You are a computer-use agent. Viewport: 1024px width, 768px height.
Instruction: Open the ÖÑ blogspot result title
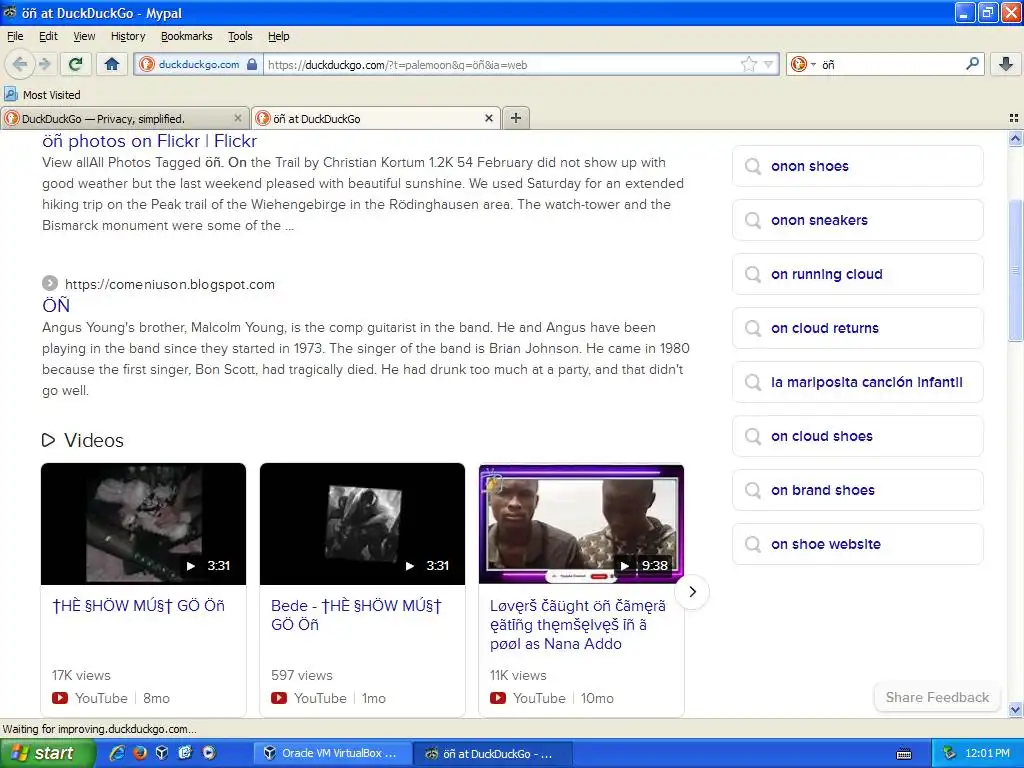[56, 306]
